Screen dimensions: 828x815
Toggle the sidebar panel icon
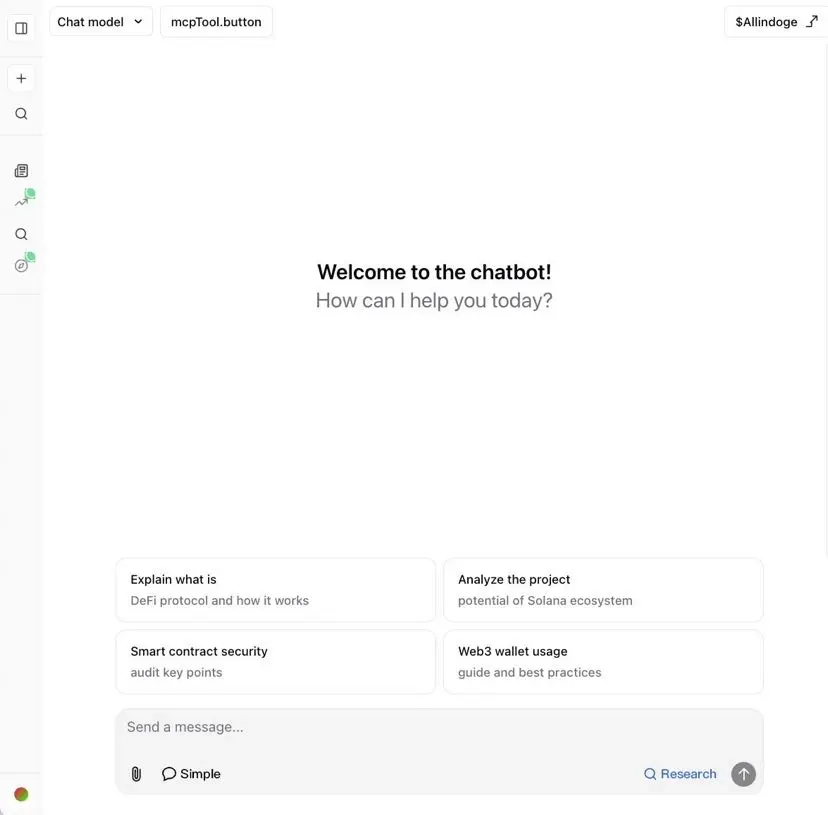coord(21,28)
